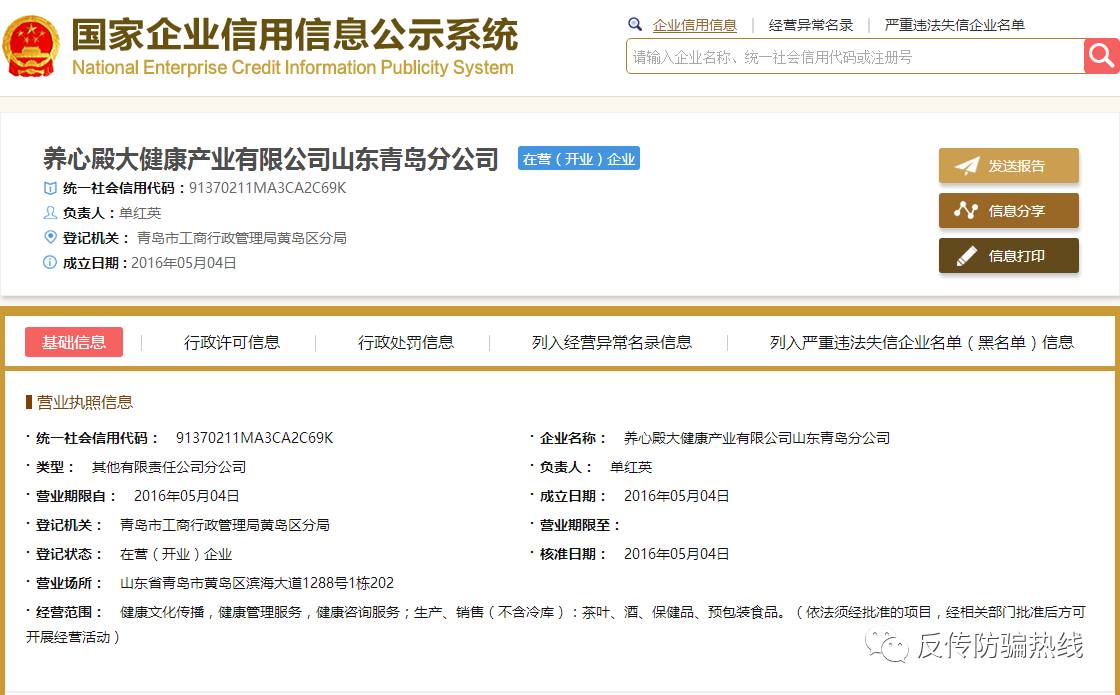Click the paper plane icon on 发送报告

(x=966, y=166)
